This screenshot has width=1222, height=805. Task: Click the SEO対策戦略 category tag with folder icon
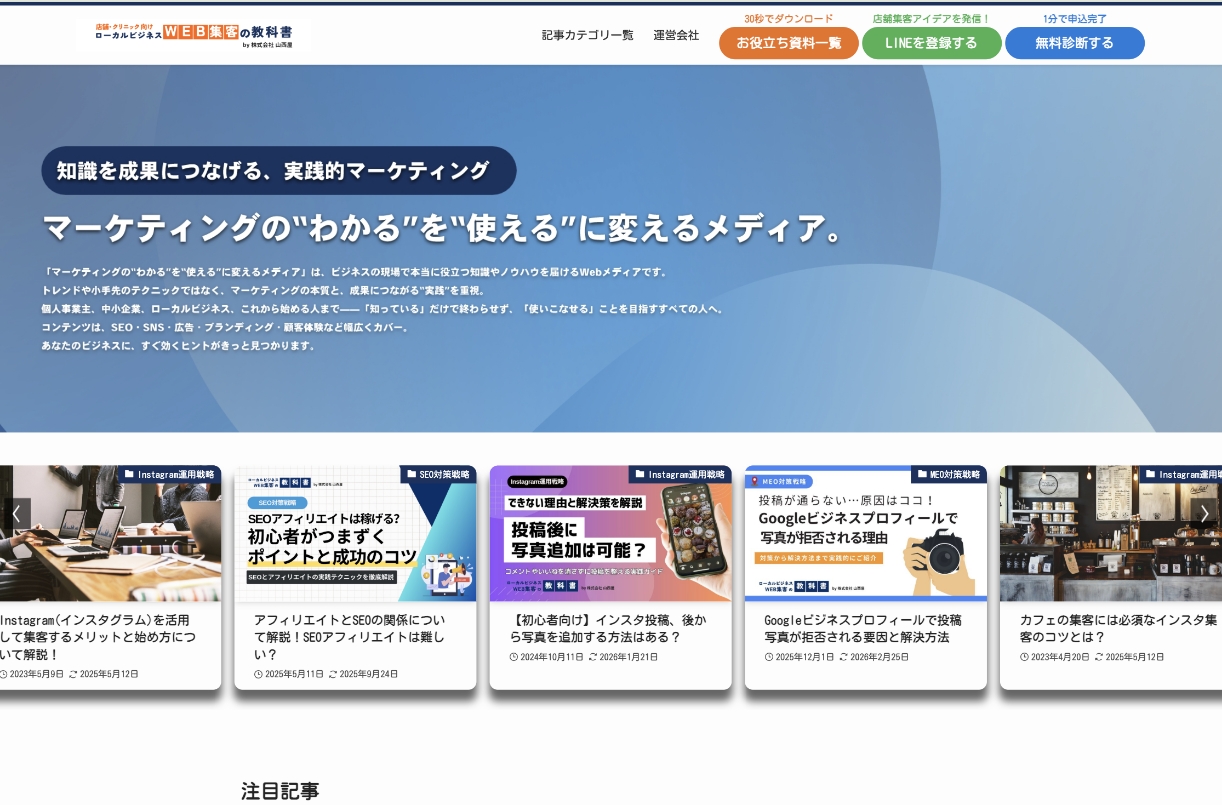click(x=438, y=474)
